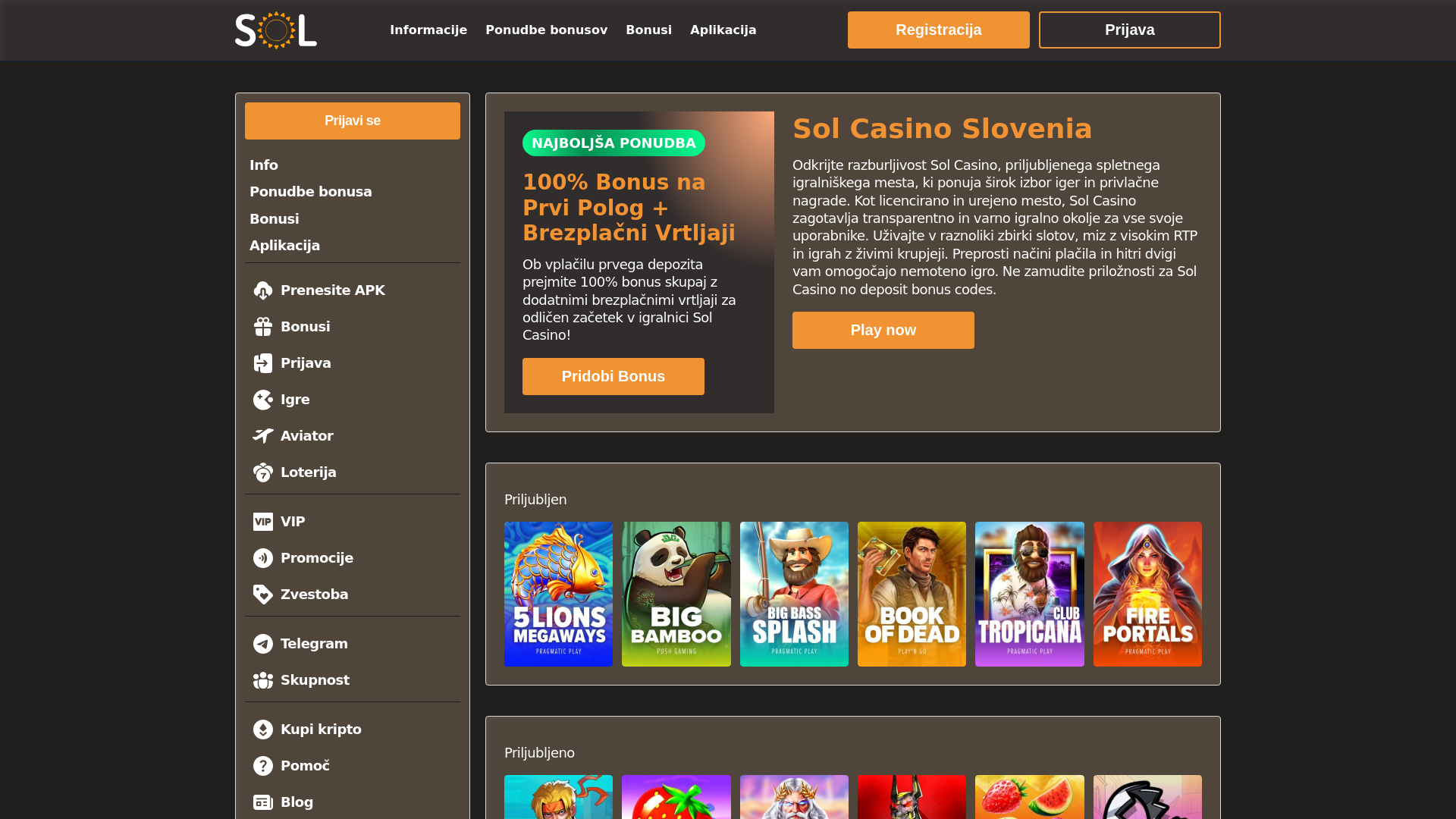Screen dimensions: 1456x819
Task: Select Bonusi in top navigation bar
Action: (649, 30)
